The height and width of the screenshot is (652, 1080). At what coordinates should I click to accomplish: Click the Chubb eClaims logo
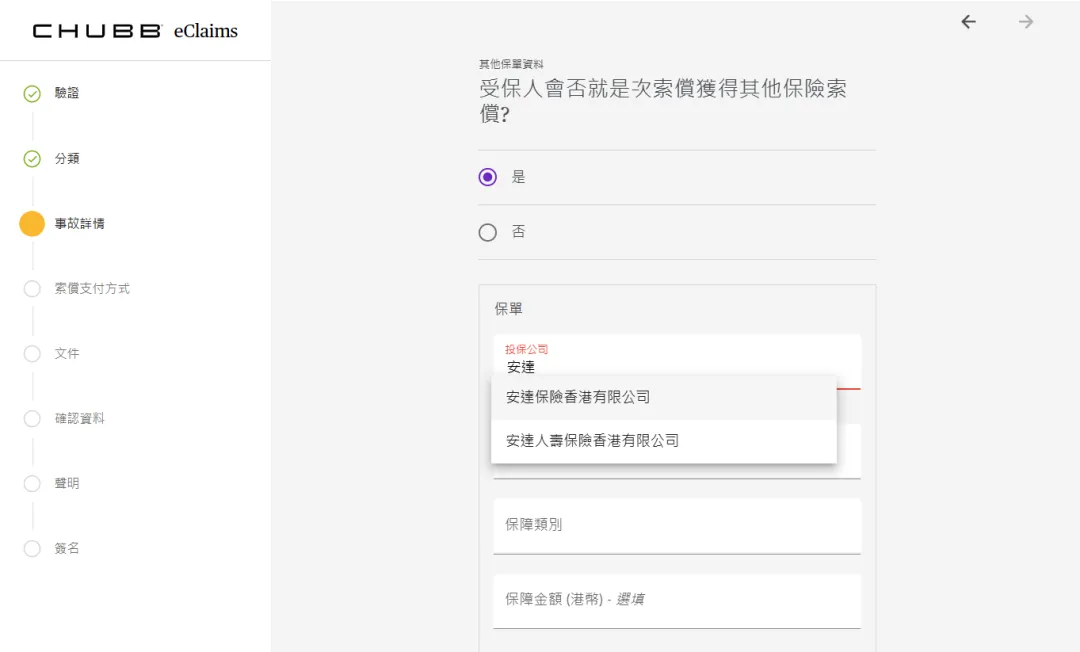(136, 31)
